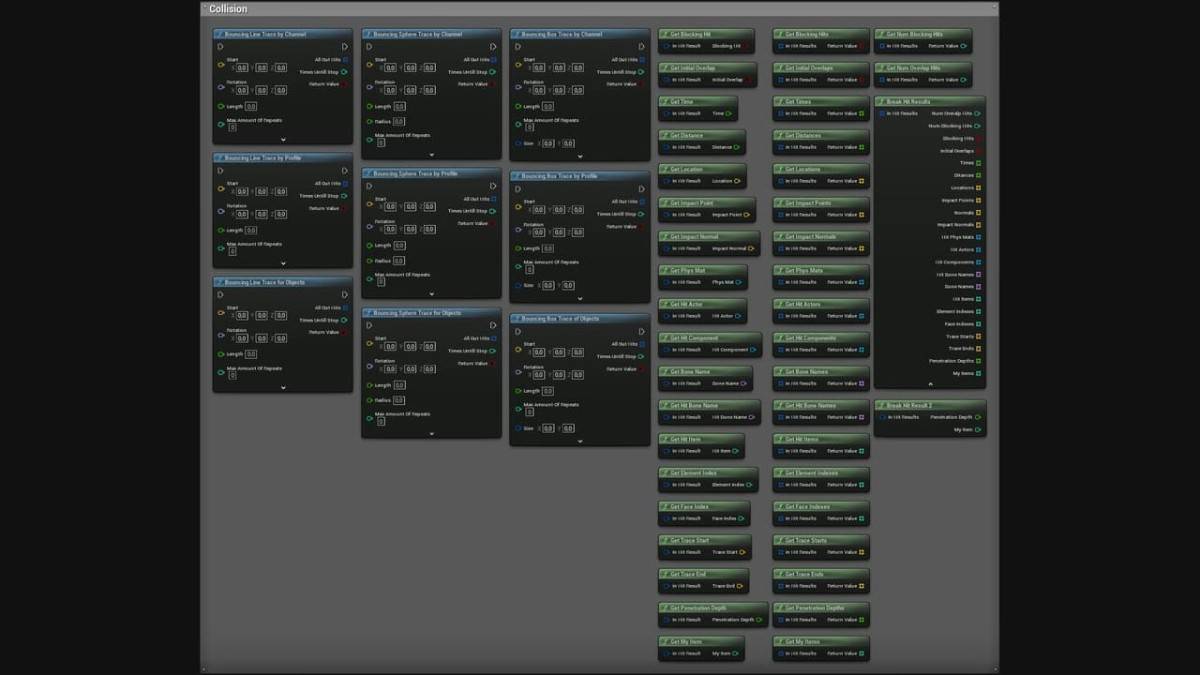The height and width of the screenshot is (675, 1200).
Task: Select the Collision comment box title
Action: (228, 9)
